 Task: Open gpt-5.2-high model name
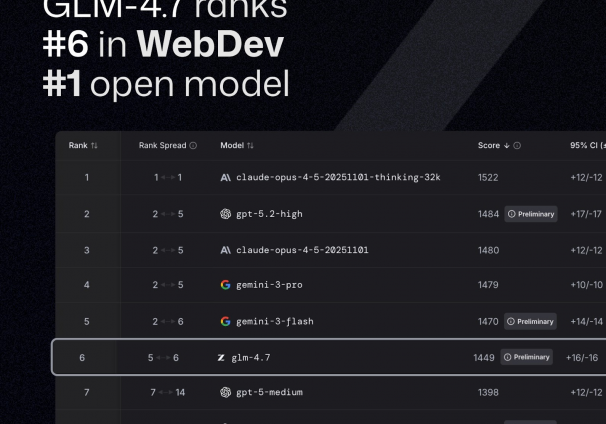(269, 214)
